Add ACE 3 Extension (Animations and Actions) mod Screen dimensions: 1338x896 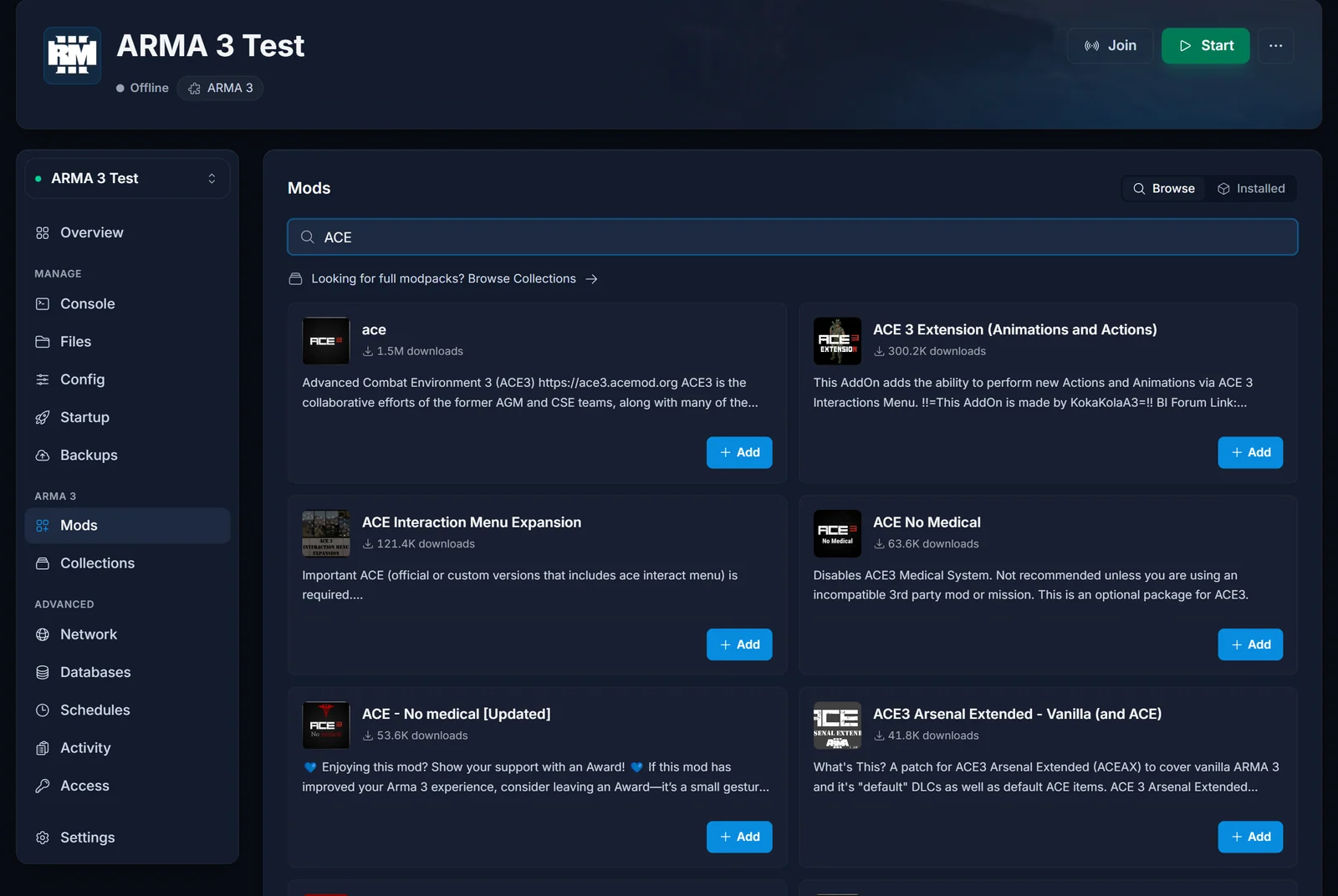click(1250, 453)
